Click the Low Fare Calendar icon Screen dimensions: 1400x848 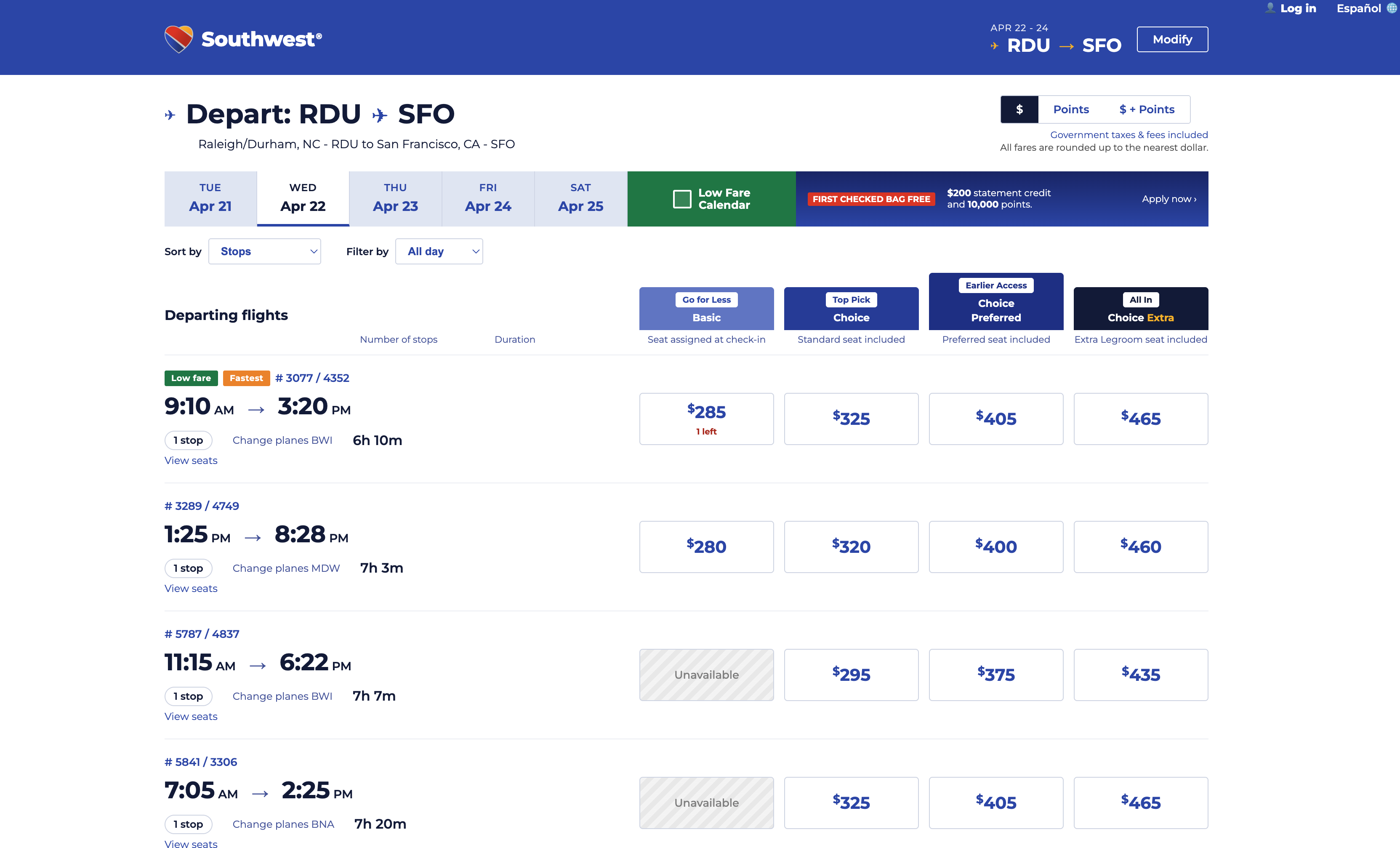(x=682, y=199)
